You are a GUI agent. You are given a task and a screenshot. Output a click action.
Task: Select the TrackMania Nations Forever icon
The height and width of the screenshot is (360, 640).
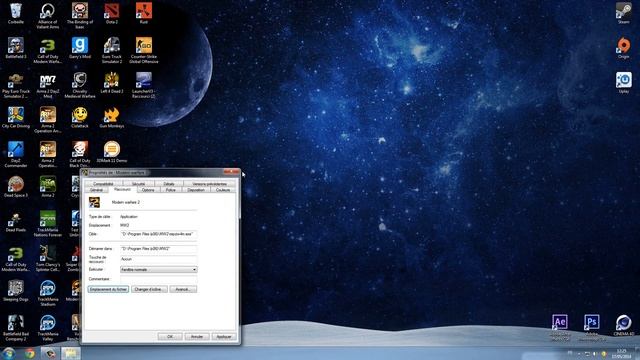(x=48, y=224)
